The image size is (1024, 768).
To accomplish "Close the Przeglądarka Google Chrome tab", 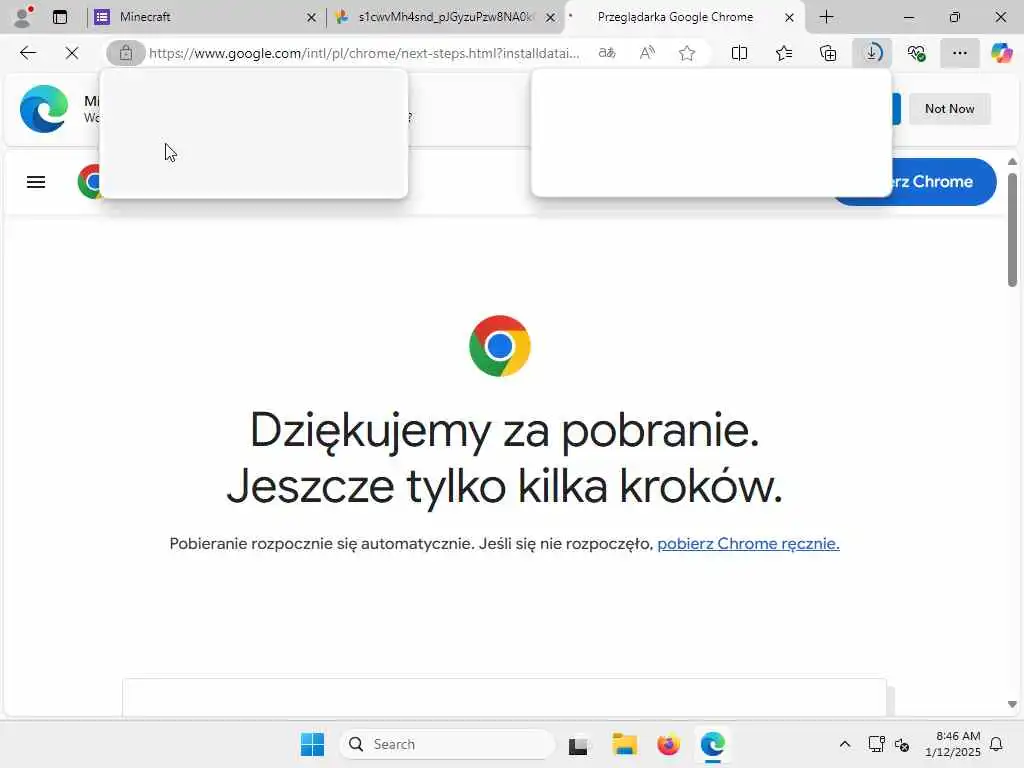I will 790,17.
